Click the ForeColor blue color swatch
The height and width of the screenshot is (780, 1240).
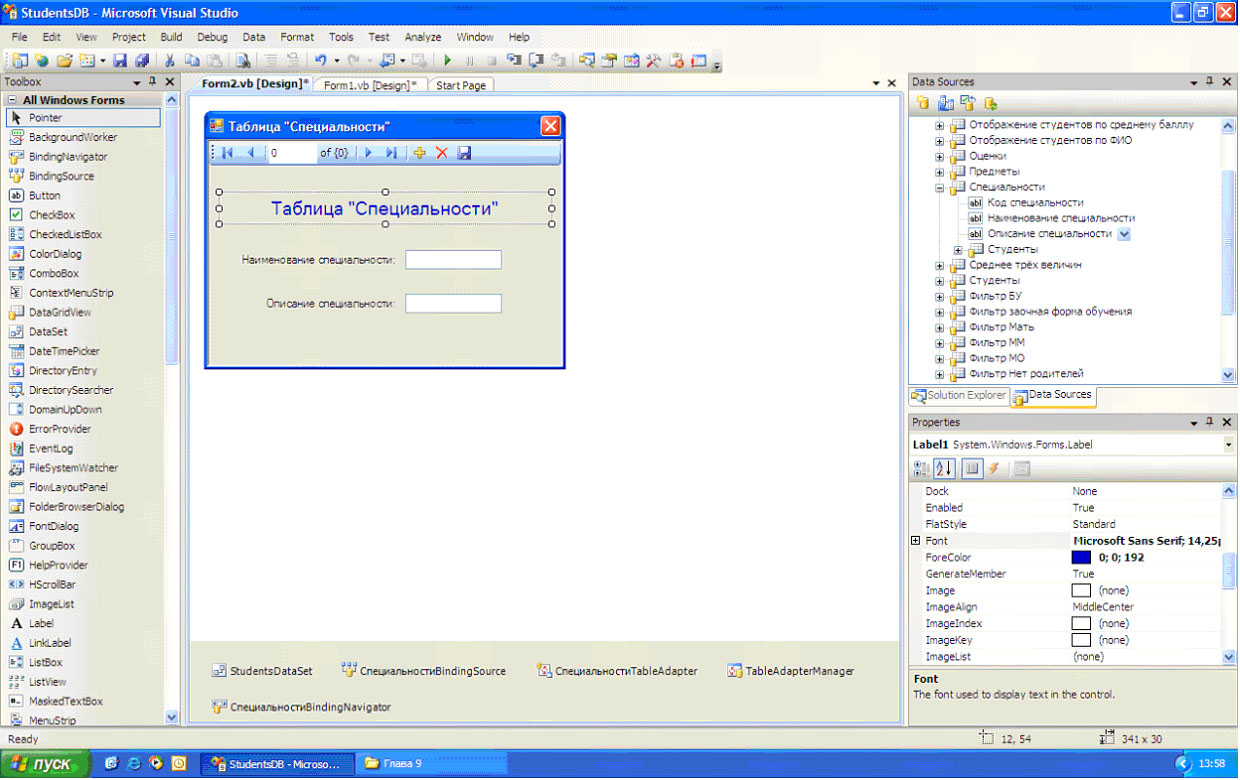(1081, 558)
